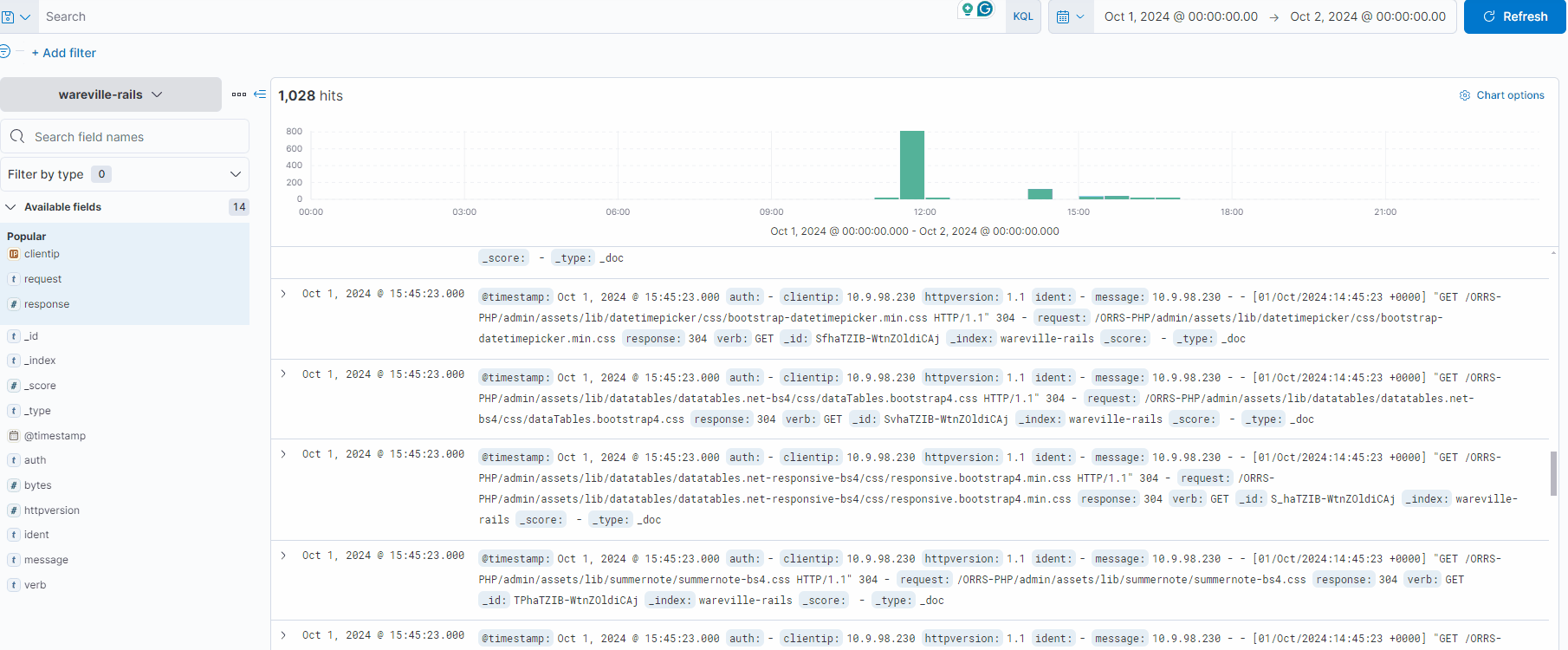The width and height of the screenshot is (1568, 650).
Task: Expand the summernote-bs4.css log row
Action: click(283, 556)
